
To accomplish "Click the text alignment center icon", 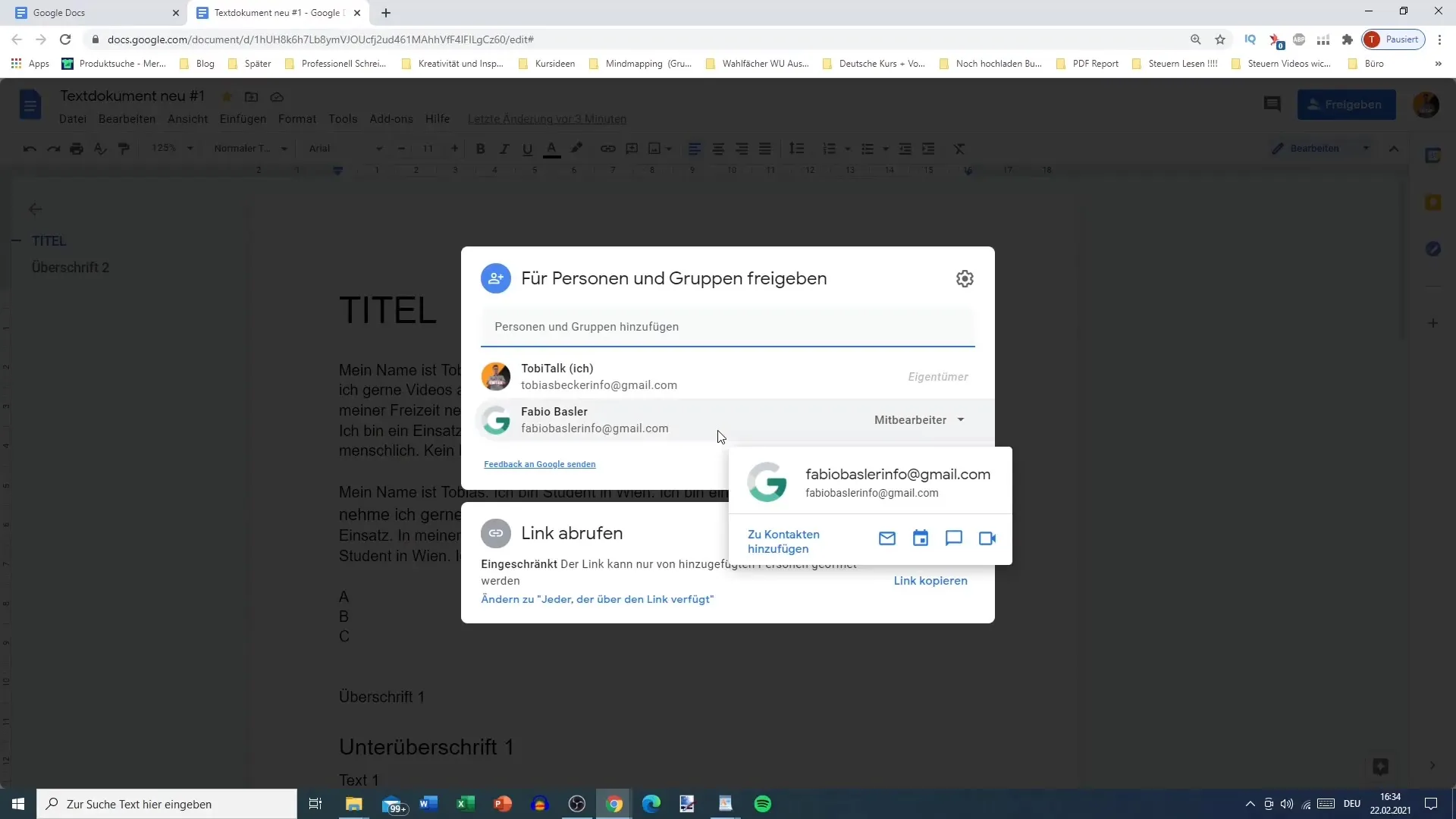I will coord(718,148).
